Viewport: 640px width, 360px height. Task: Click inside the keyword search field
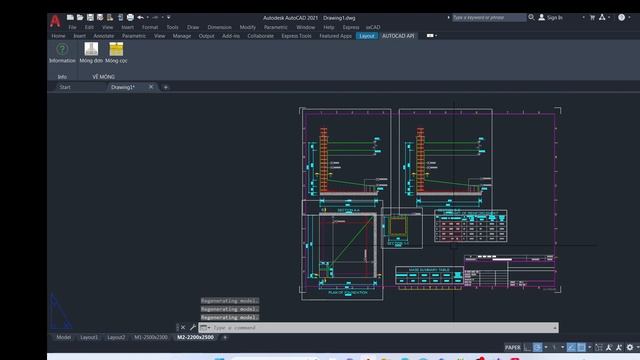[489, 18]
